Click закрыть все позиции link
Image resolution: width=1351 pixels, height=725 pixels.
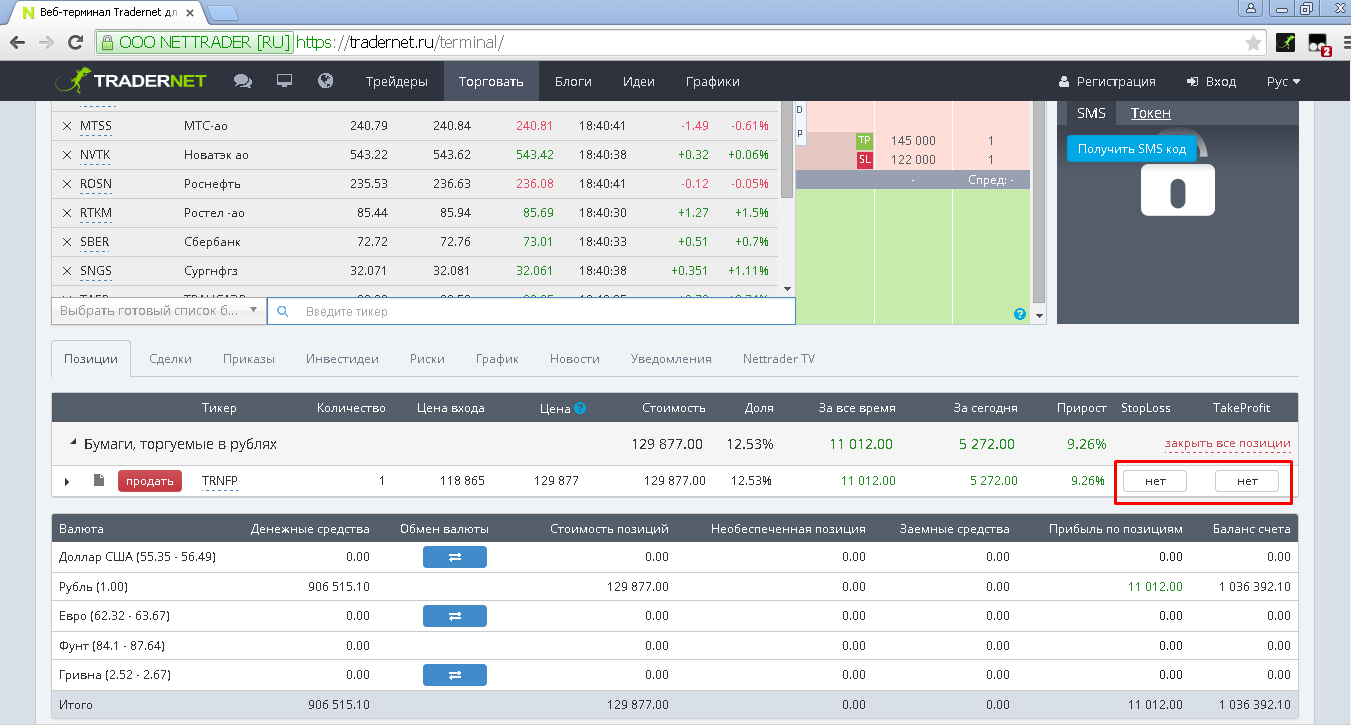pyautogui.click(x=1227, y=444)
